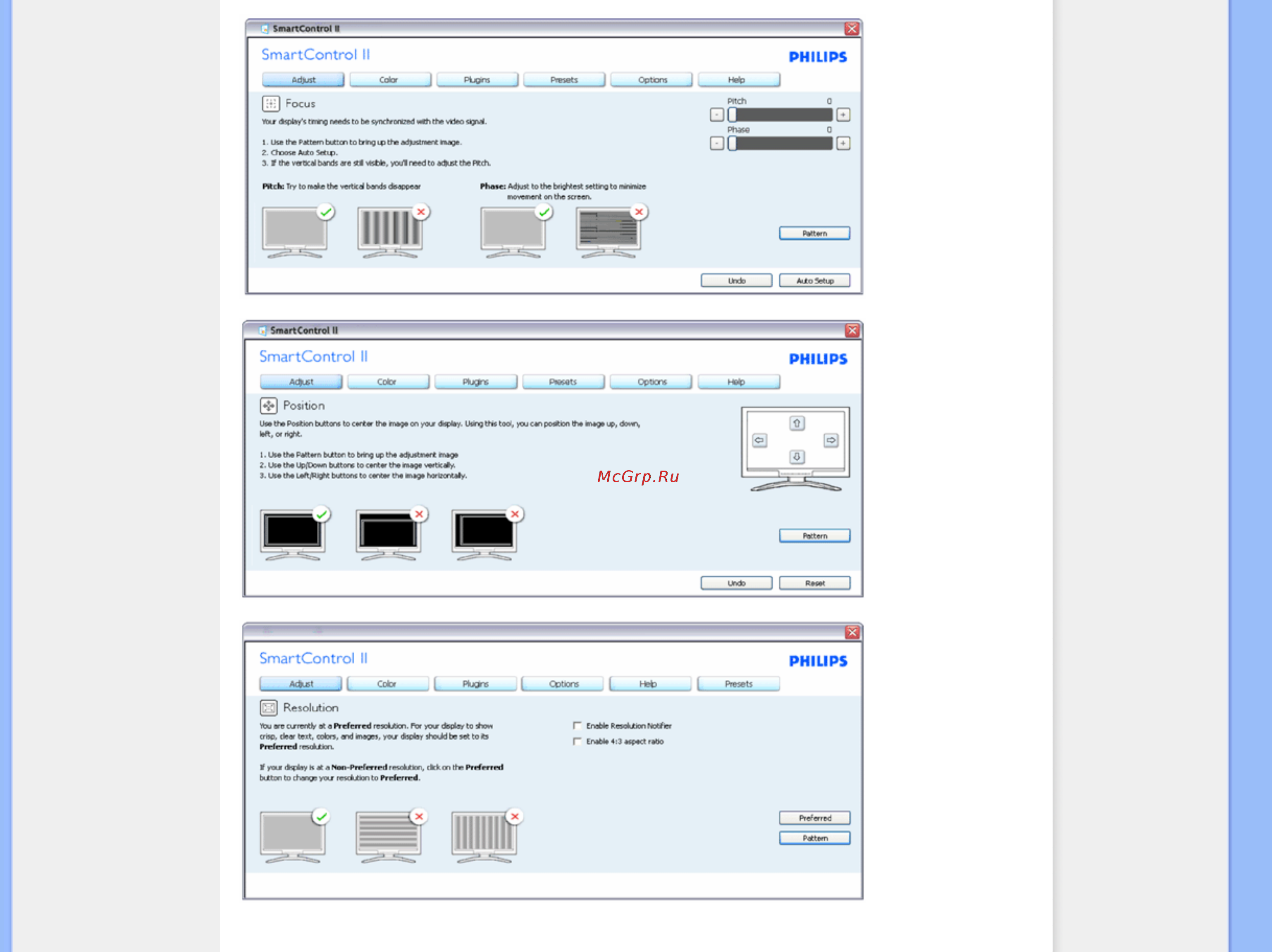Click the Preferred resolution button
Image resolution: width=1272 pixels, height=952 pixels.
coord(814,817)
